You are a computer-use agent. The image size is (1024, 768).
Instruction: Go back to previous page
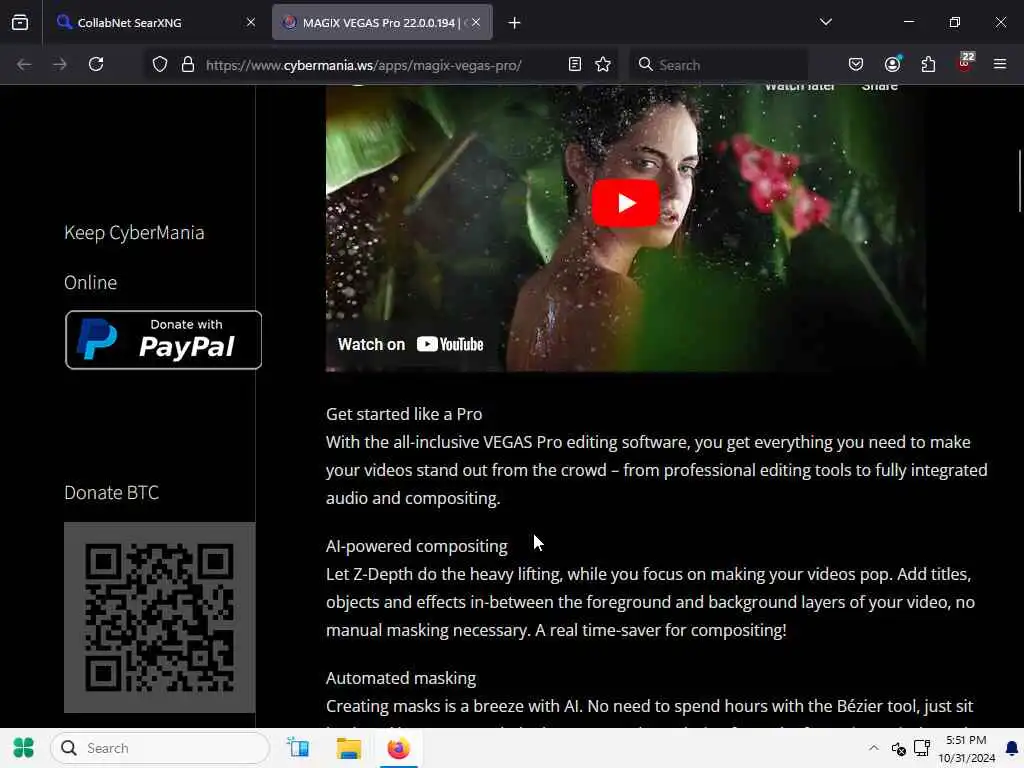tap(24, 65)
